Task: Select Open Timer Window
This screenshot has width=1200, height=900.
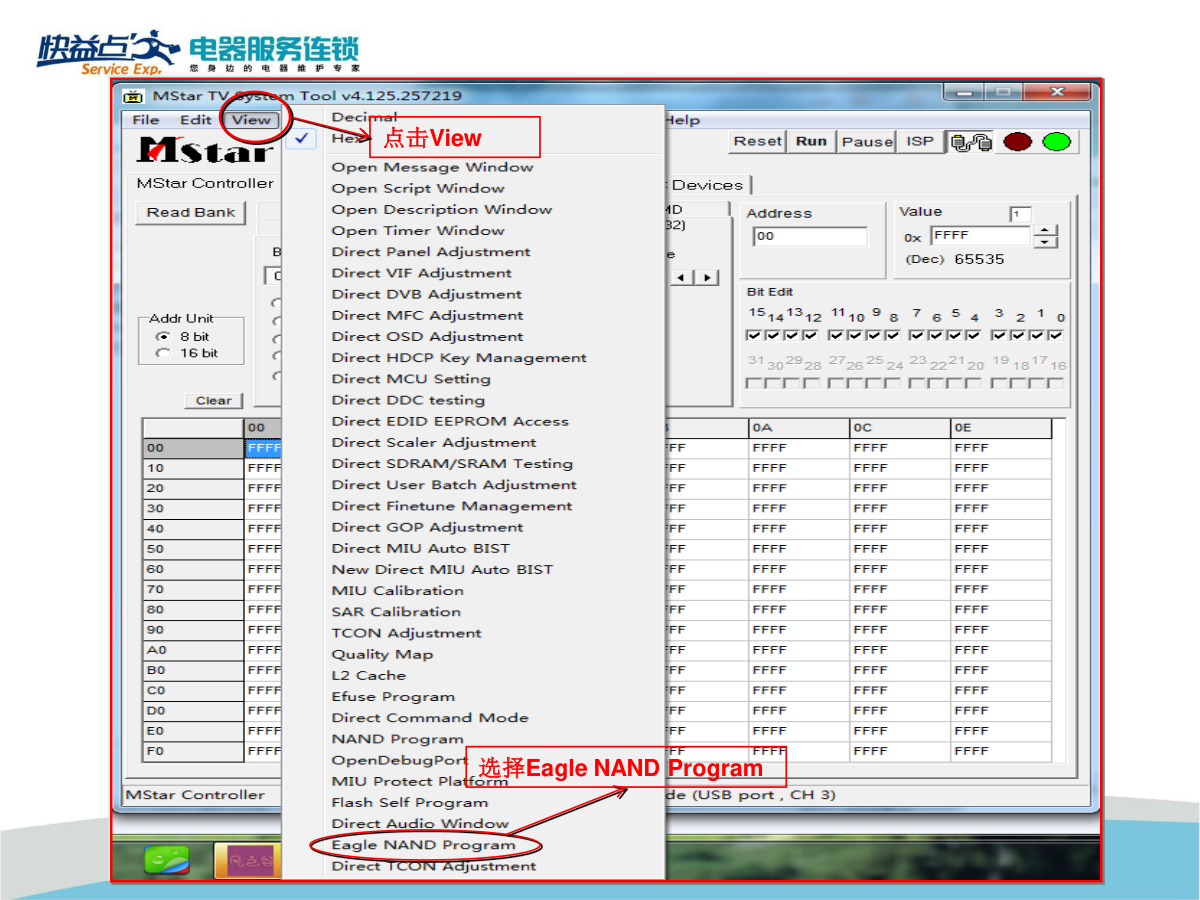Action: (418, 230)
